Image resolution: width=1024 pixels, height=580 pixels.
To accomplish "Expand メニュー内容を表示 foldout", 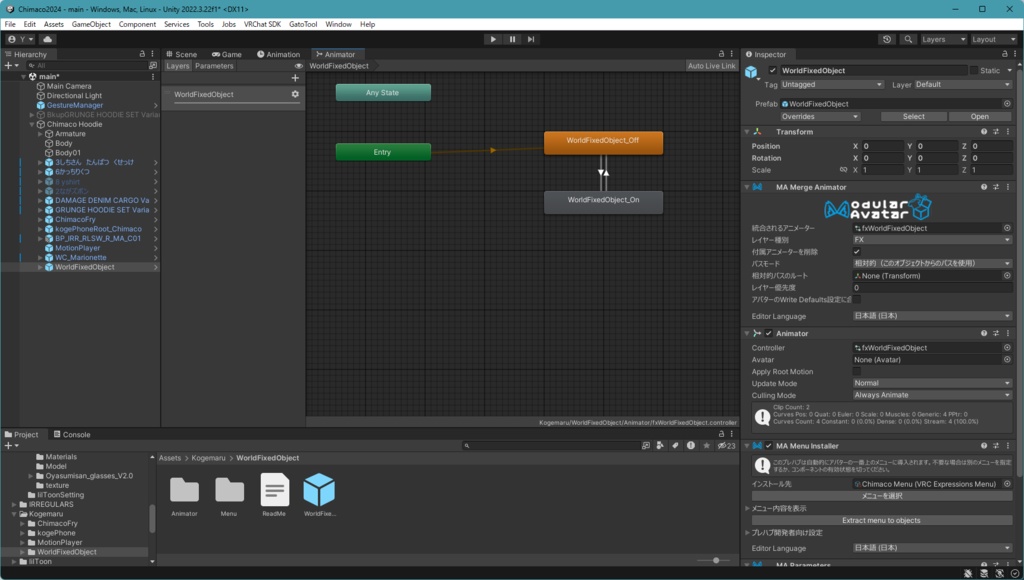I will [x=748, y=508].
